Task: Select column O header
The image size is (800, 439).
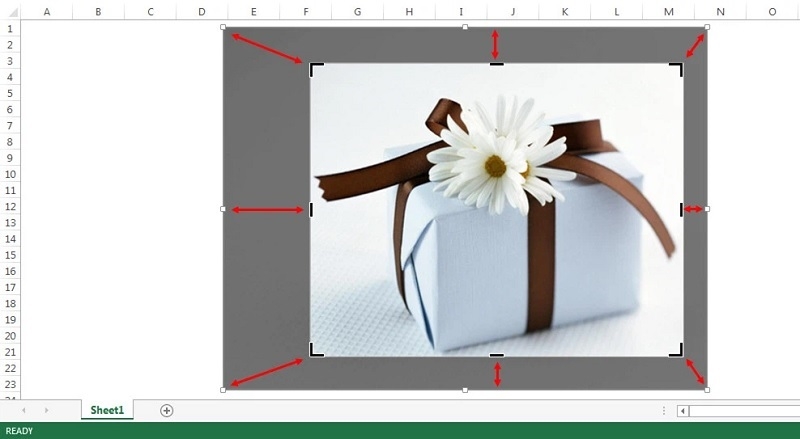Action: coord(772,11)
